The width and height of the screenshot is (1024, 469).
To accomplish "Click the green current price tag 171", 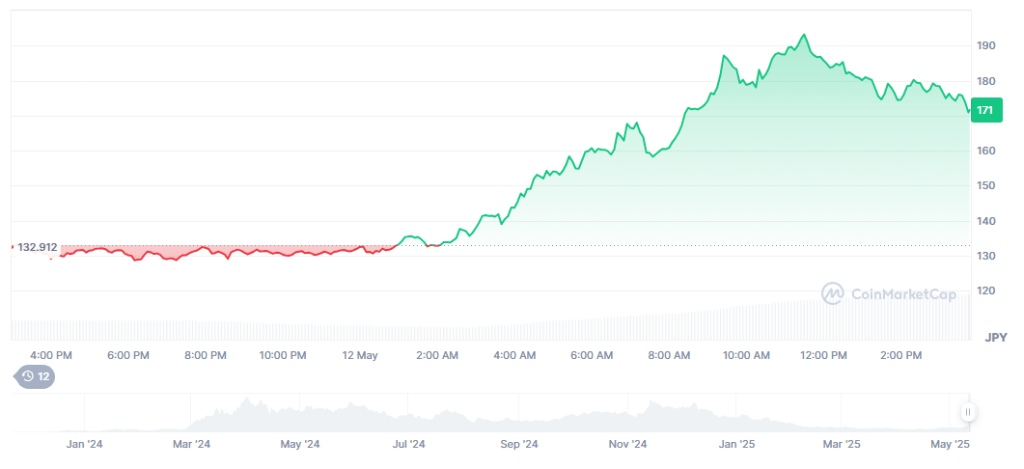I will click(985, 111).
